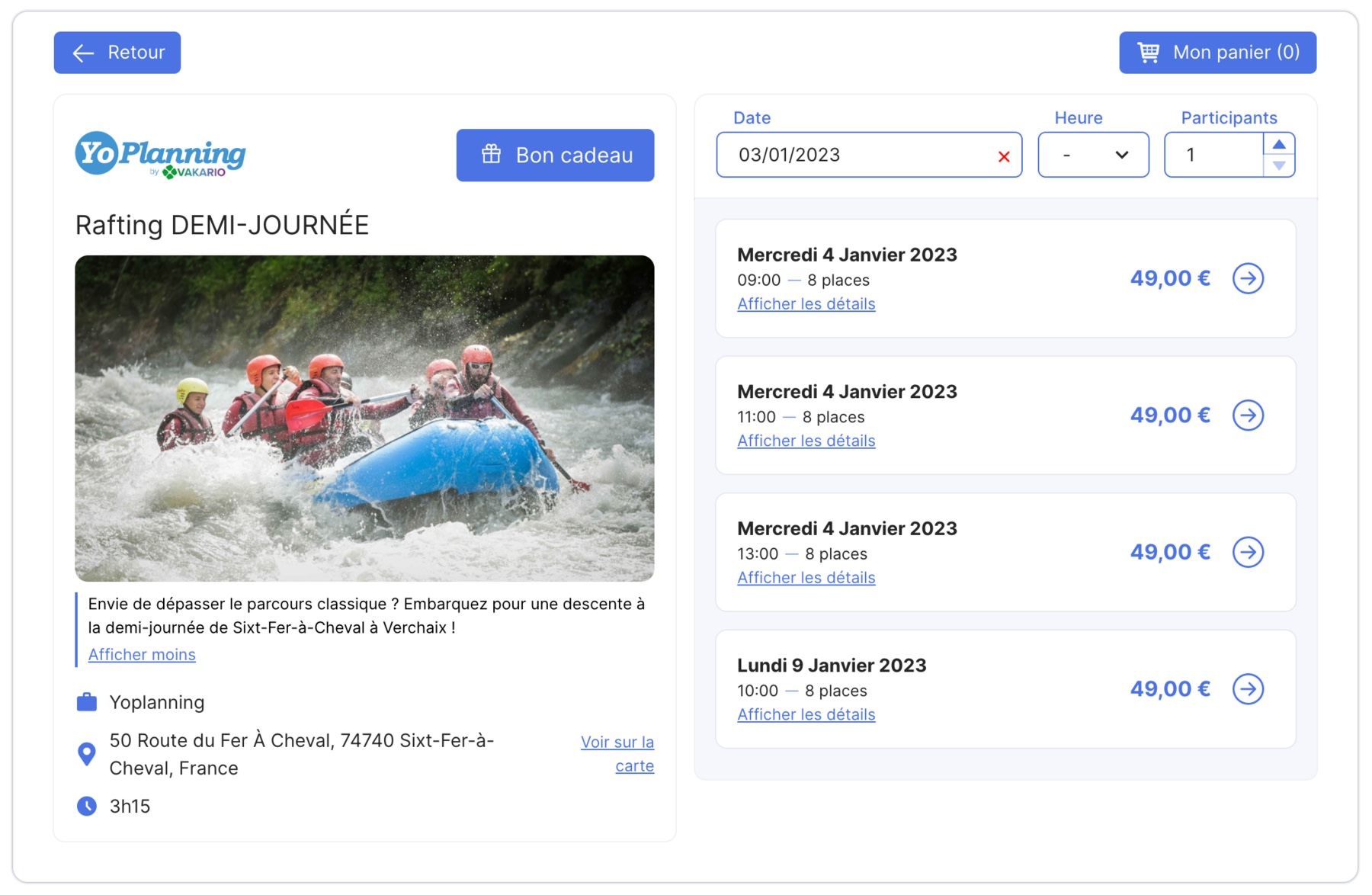Image resolution: width=1372 pixels, height=895 pixels.
Task: Open Mon panier (0) cart
Action: [x=1217, y=53]
